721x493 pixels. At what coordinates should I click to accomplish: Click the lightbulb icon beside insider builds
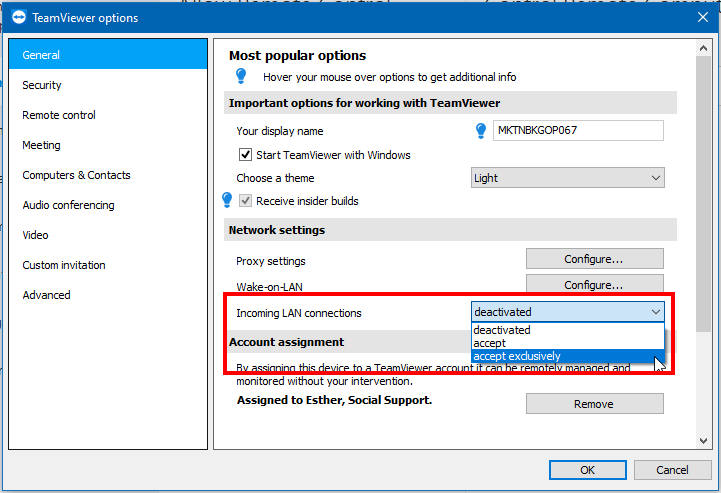click(227, 201)
